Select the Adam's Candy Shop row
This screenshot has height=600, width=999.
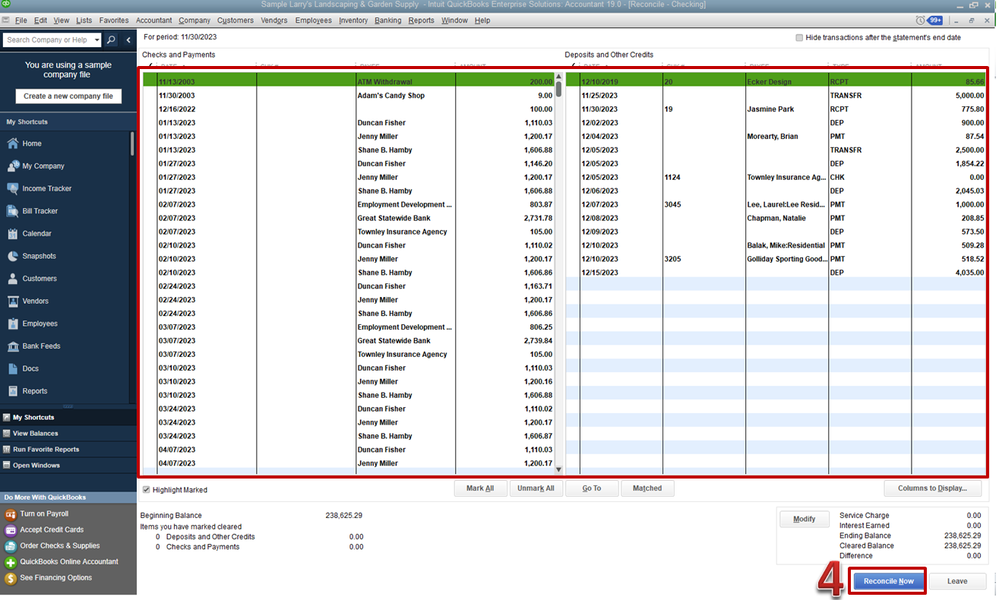click(349, 96)
